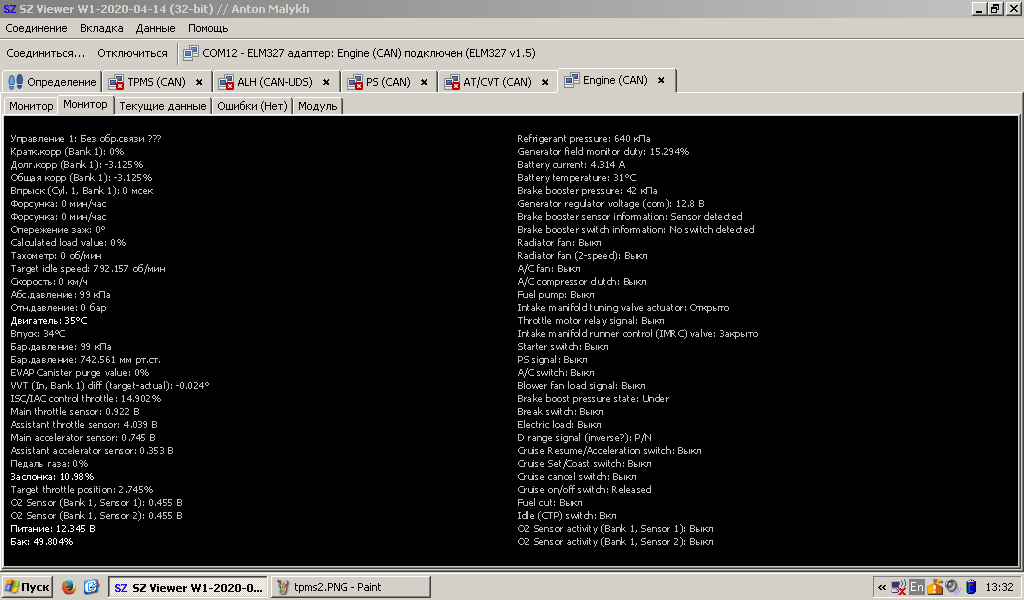
Task: Click the Соединиться... button
Action: (x=45, y=52)
